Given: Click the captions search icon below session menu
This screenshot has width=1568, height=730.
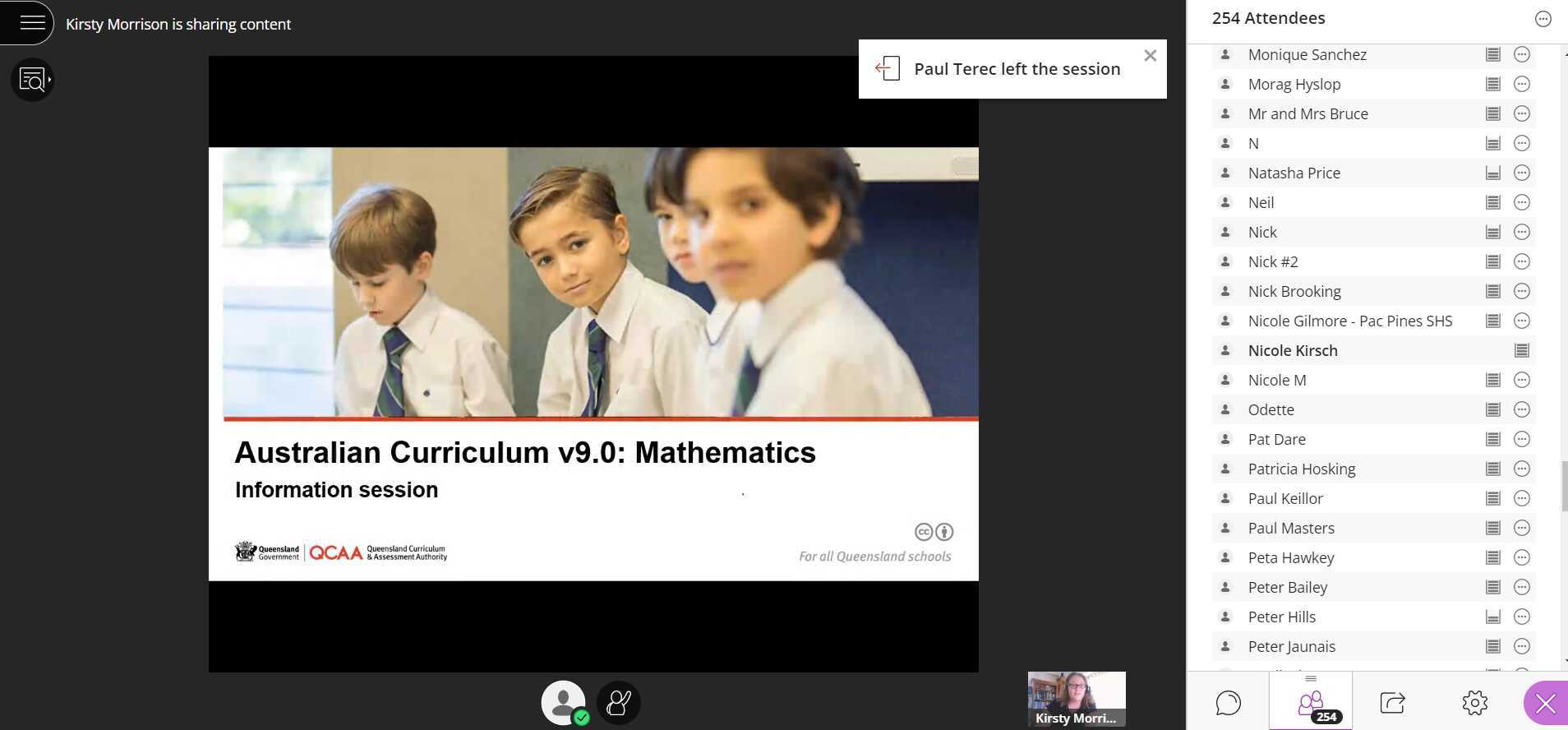Looking at the screenshot, I should coord(33,80).
